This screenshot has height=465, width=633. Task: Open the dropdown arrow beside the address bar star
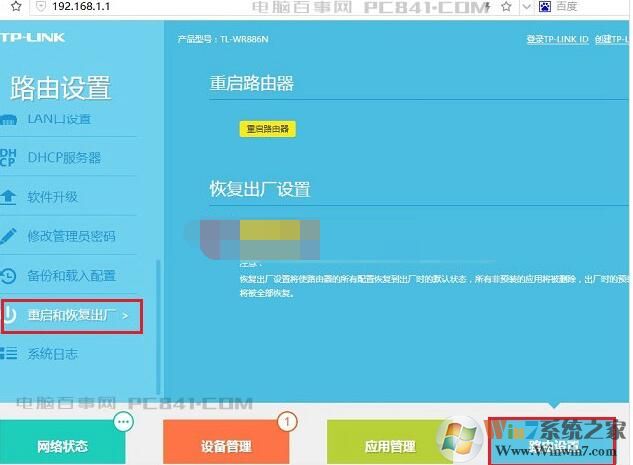click(526, 6)
